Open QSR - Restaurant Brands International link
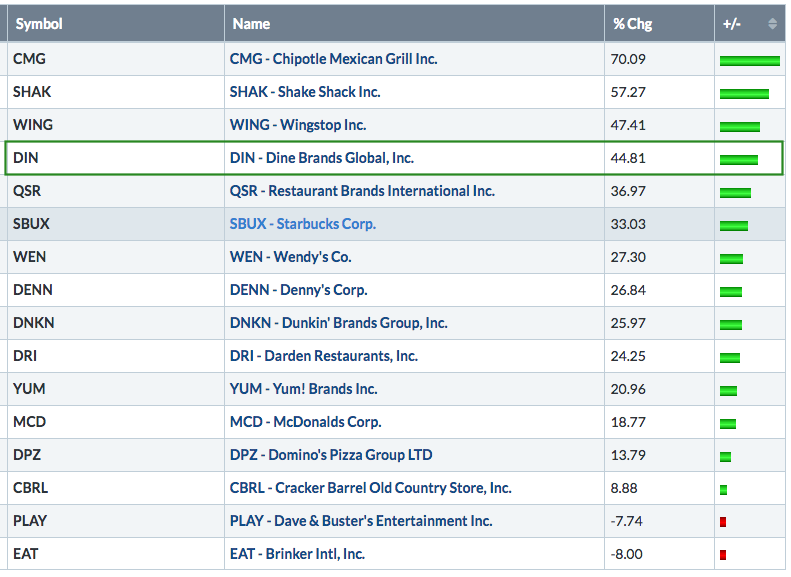The height and width of the screenshot is (577, 791). [362, 191]
